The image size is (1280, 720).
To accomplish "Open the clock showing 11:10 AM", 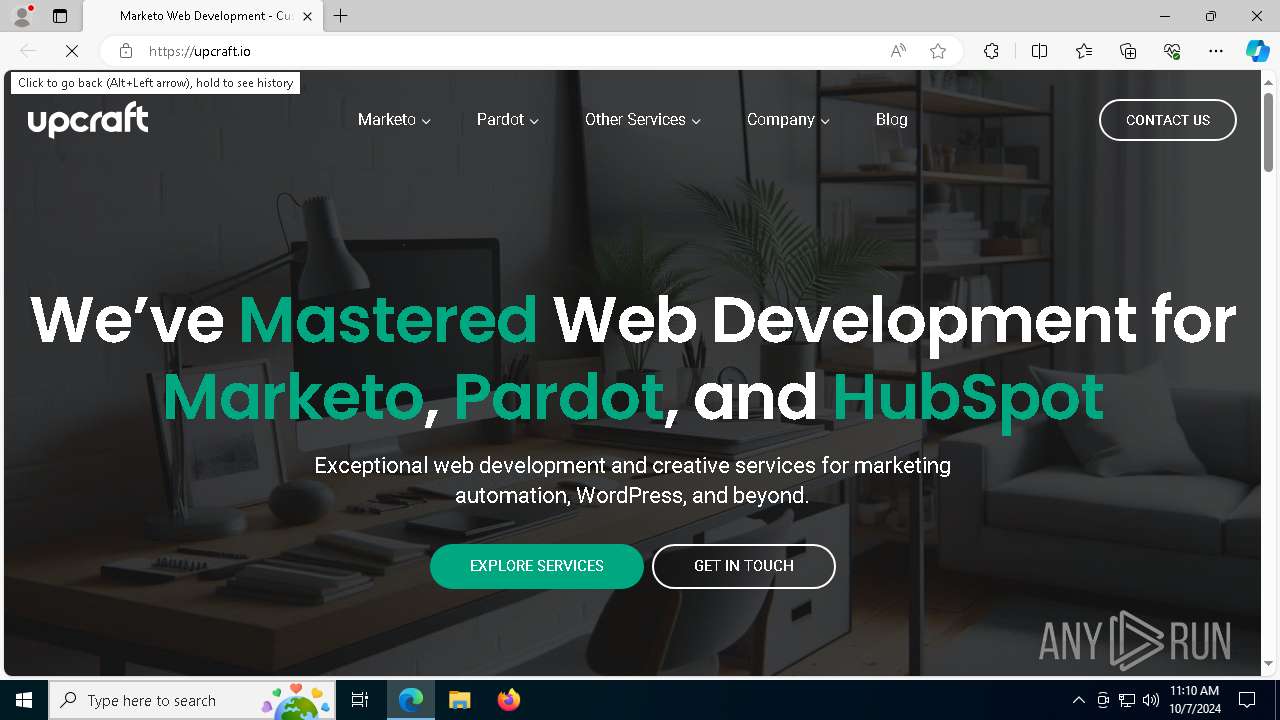I will [x=1194, y=700].
